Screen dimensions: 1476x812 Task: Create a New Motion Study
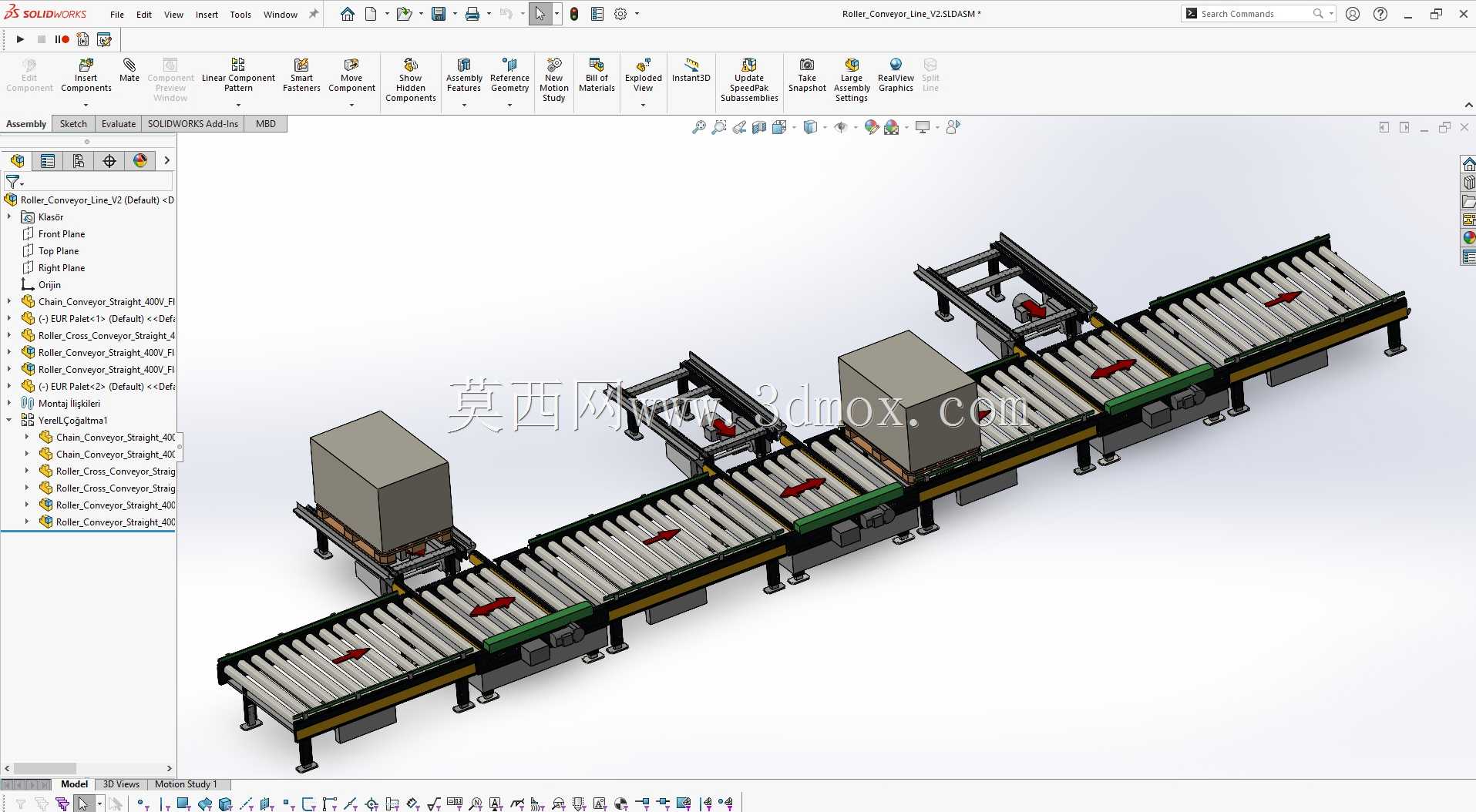pyautogui.click(x=554, y=80)
